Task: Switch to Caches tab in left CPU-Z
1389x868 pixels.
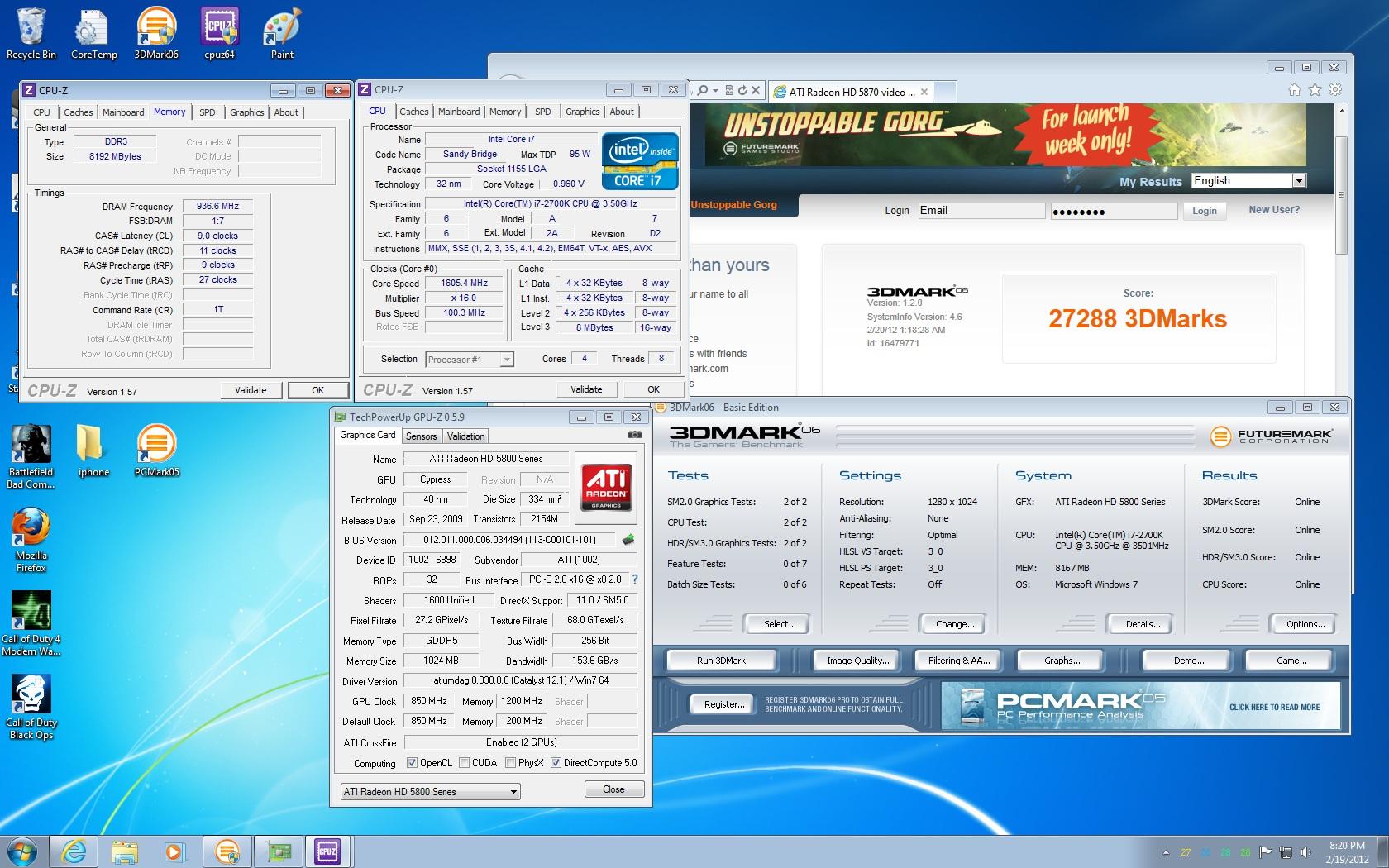Action: pos(79,112)
